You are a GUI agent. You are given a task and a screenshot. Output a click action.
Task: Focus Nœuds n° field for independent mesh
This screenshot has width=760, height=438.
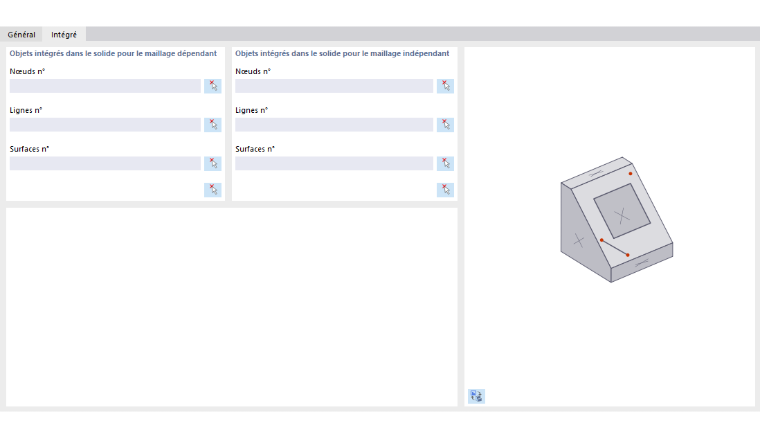pyautogui.click(x=334, y=86)
